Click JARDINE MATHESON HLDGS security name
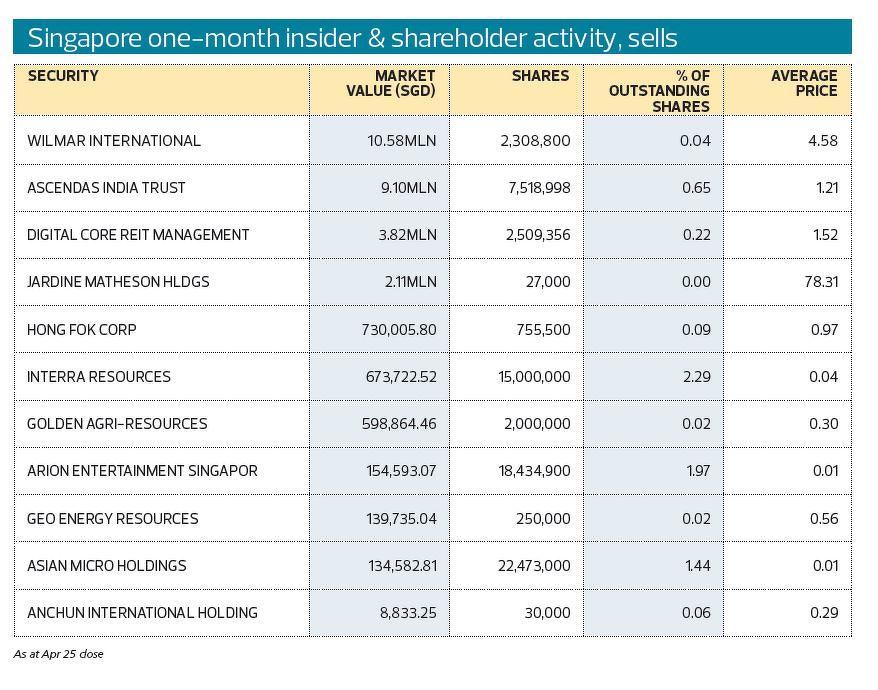Viewport: 878px width, 690px height. (119, 282)
